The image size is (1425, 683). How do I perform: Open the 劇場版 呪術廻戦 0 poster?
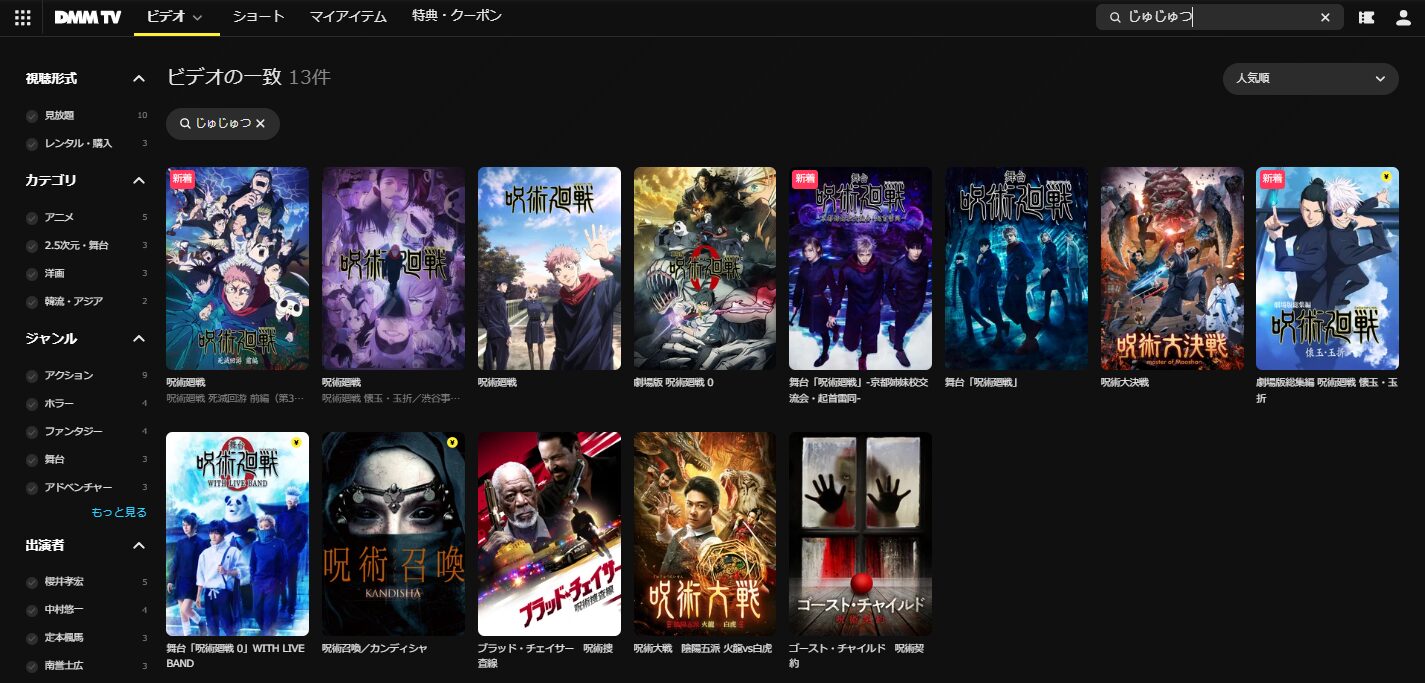click(x=705, y=268)
